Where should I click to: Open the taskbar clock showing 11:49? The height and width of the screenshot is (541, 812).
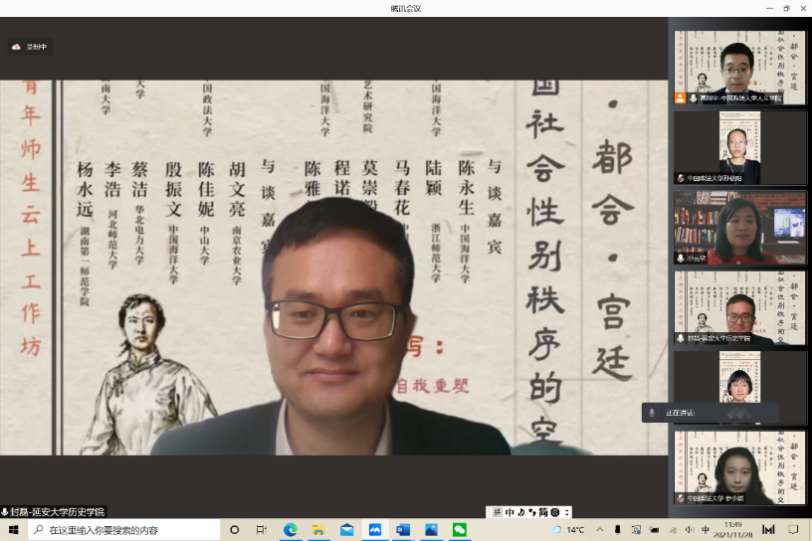point(732,529)
